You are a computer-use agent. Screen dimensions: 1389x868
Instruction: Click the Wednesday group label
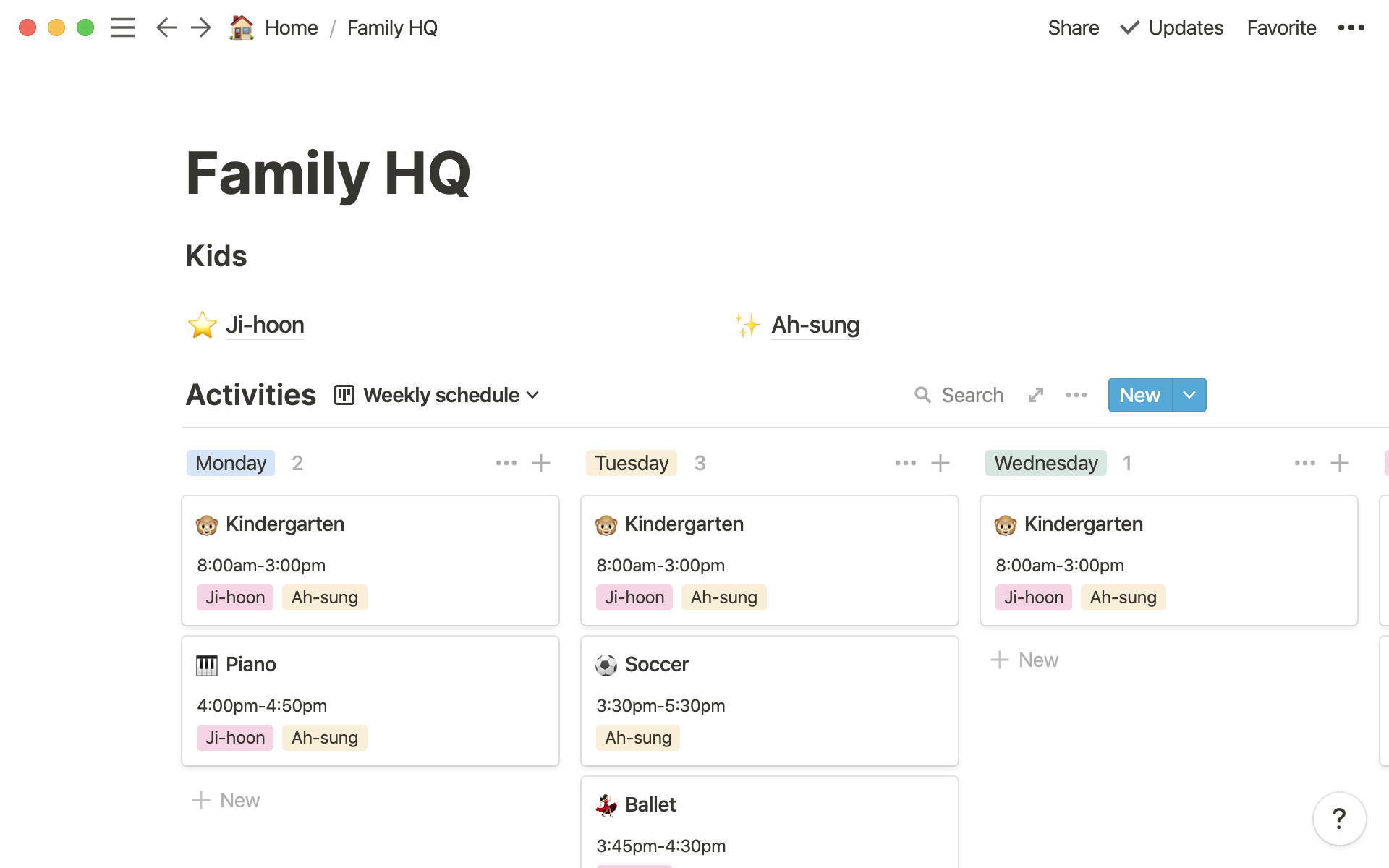[x=1046, y=463]
